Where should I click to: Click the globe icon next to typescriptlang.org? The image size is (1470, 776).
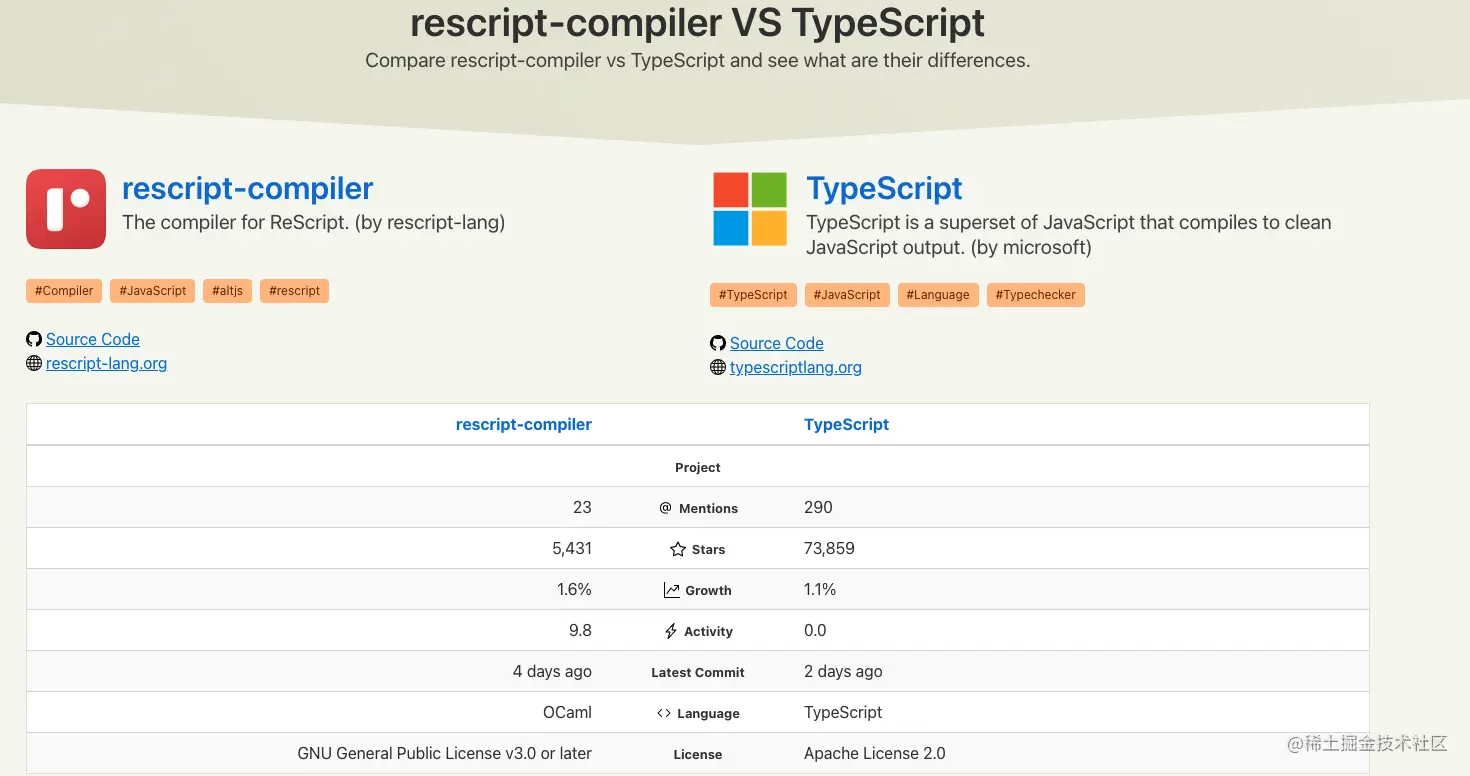click(717, 367)
